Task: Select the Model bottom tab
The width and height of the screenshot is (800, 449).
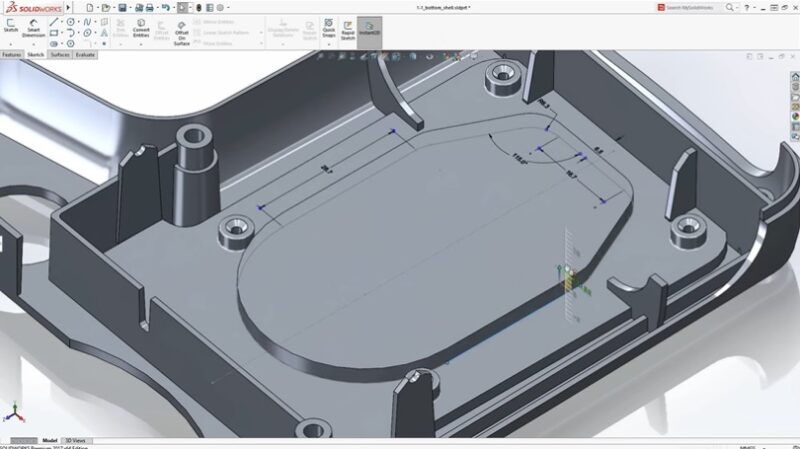Action: (49, 440)
